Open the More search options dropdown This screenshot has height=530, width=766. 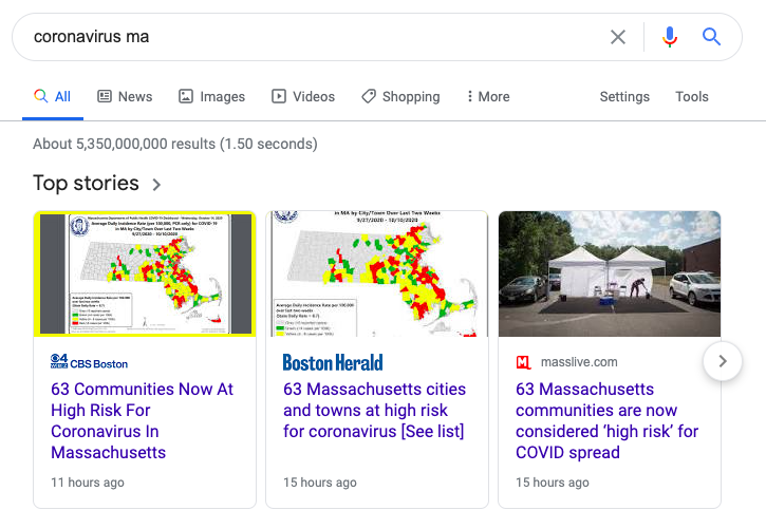488,97
